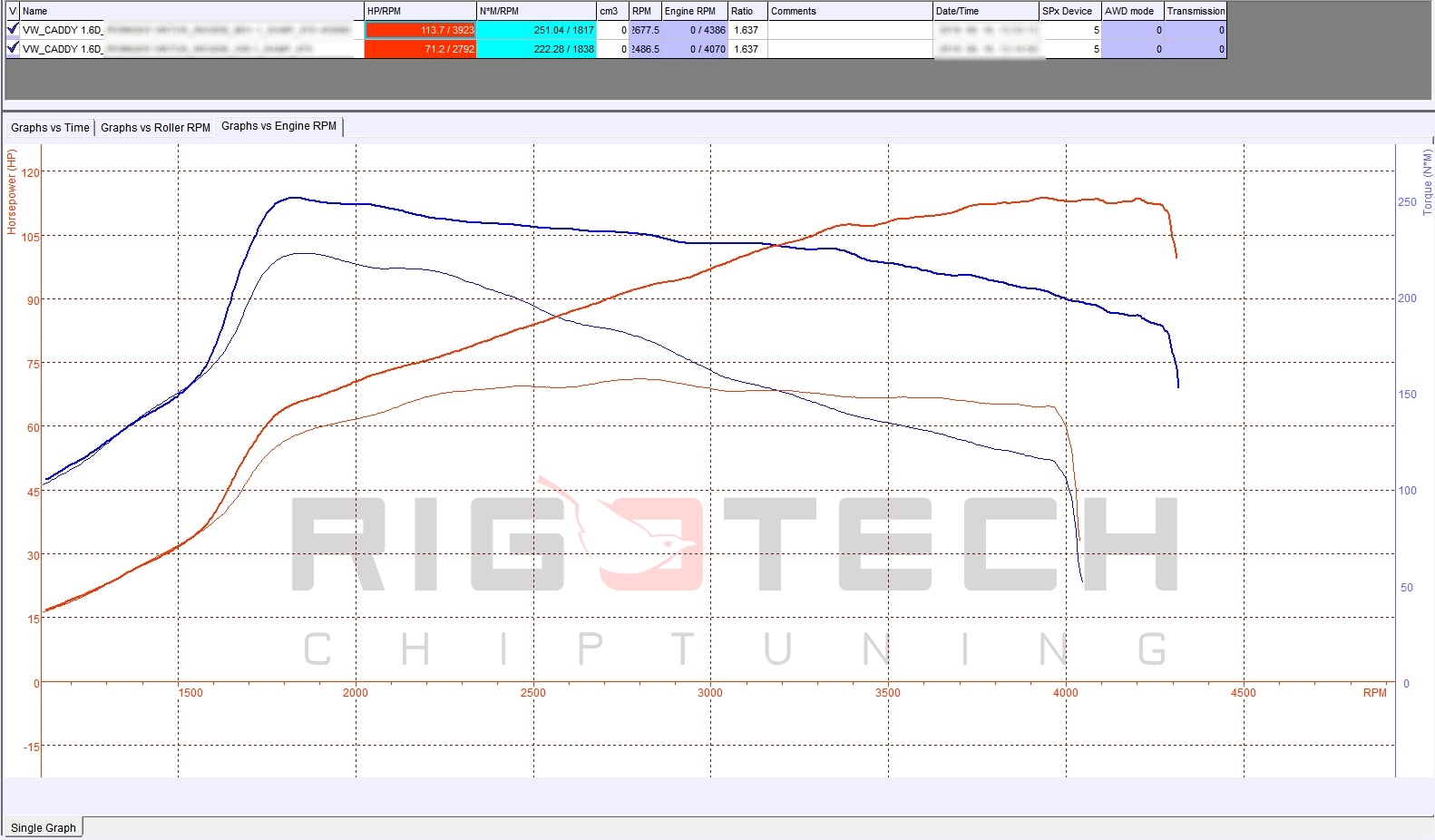1435x840 pixels.
Task: Click the Horsepower (HP) axis title
Action: coord(12,191)
